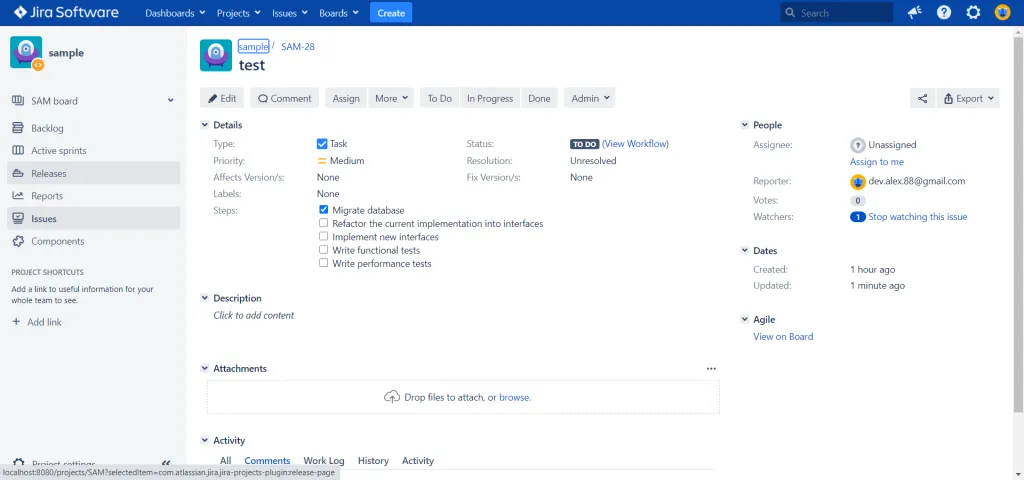Check the Write functional tests step

[323, 250]
